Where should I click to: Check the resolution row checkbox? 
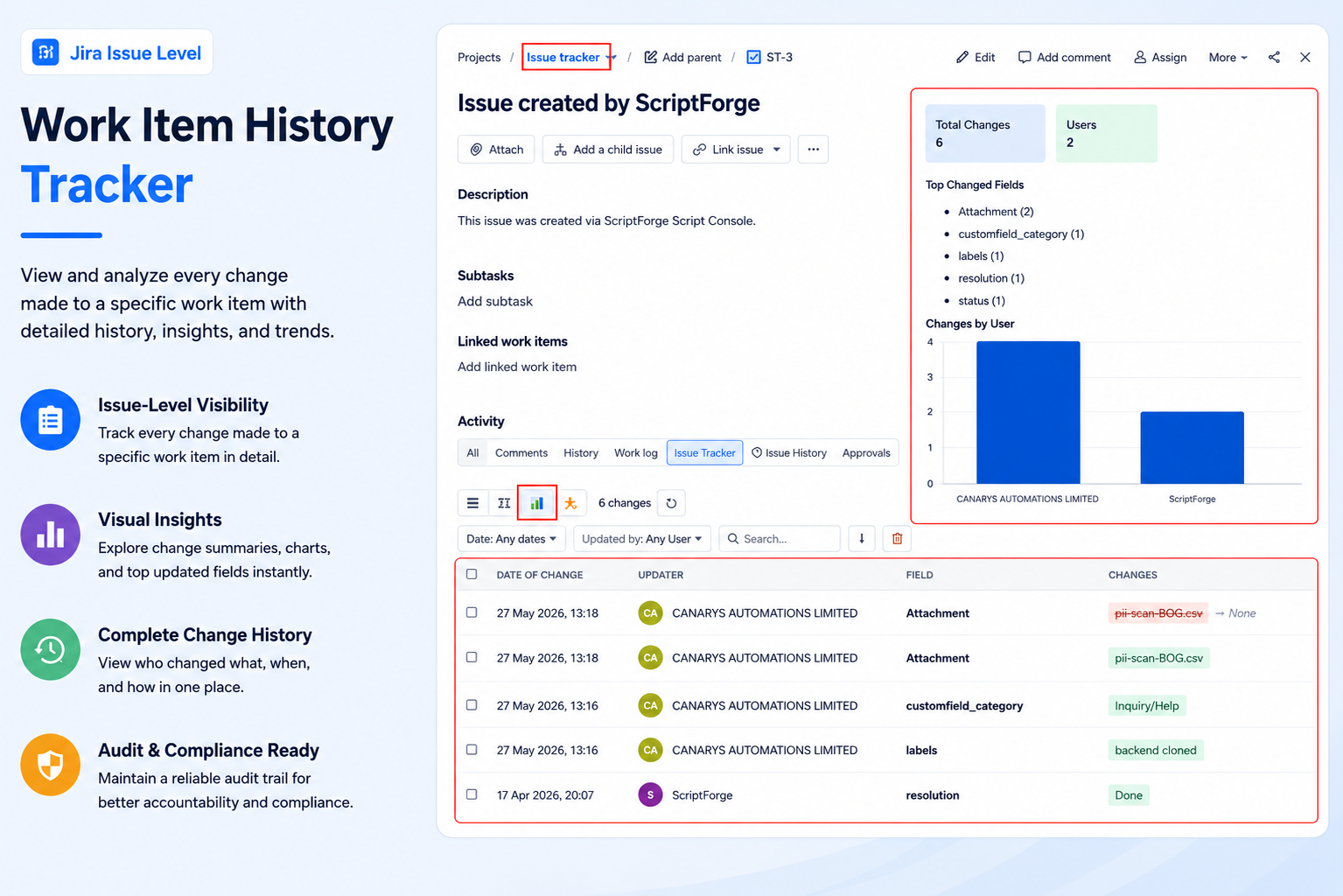472,794
